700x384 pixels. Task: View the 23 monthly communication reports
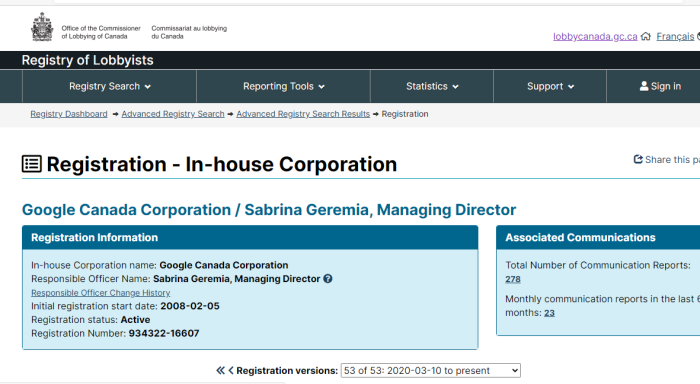549,313
